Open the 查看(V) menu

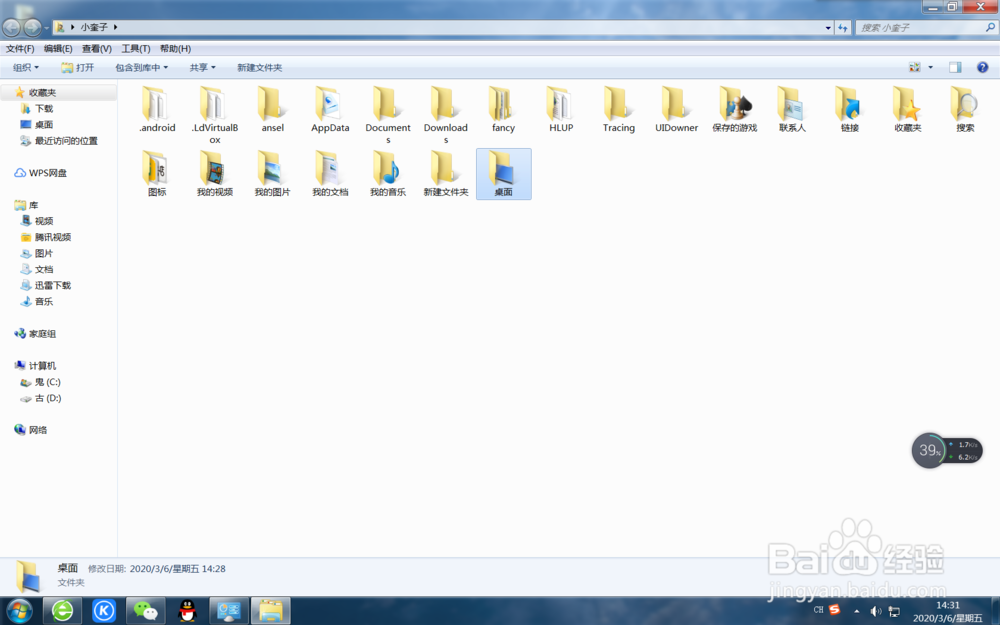click(96, 48)
